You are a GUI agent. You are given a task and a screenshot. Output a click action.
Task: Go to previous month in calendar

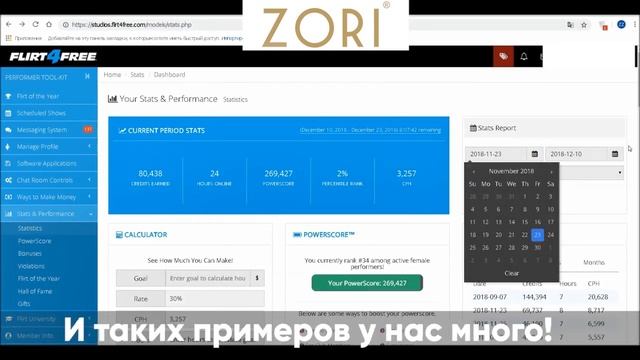473,172
